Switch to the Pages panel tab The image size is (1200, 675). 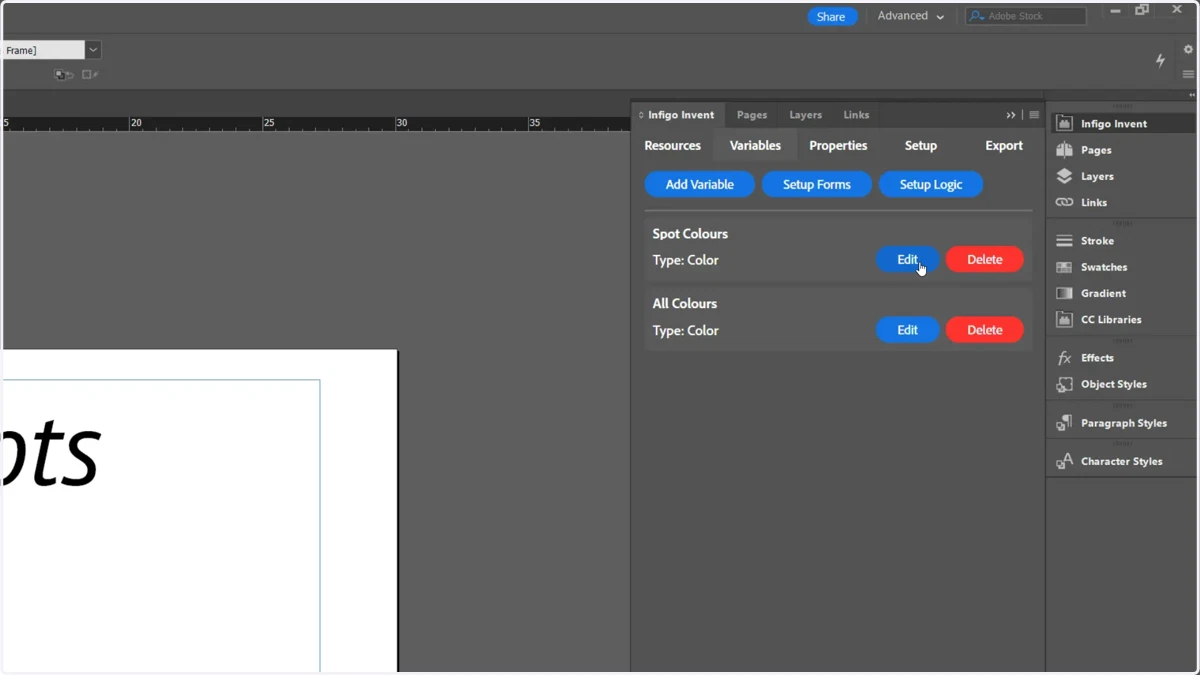pyautogui.click(x=752, y=115)
